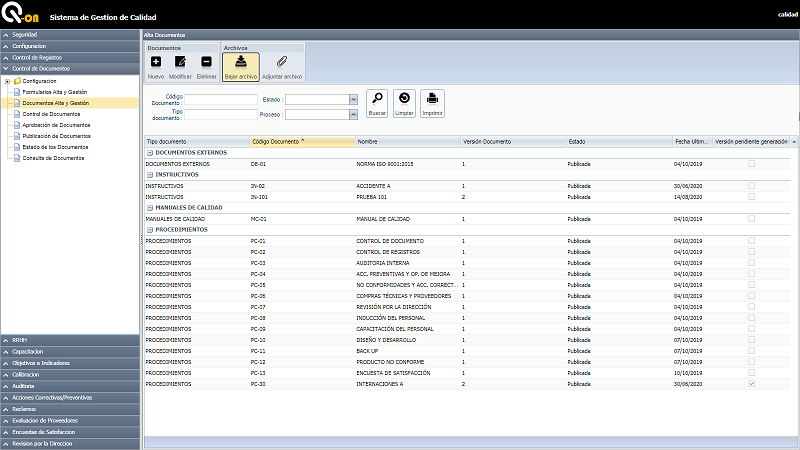Click the Adjuntar archivo paperclip icon
The image size is (800, 450).
click(281, 63)
